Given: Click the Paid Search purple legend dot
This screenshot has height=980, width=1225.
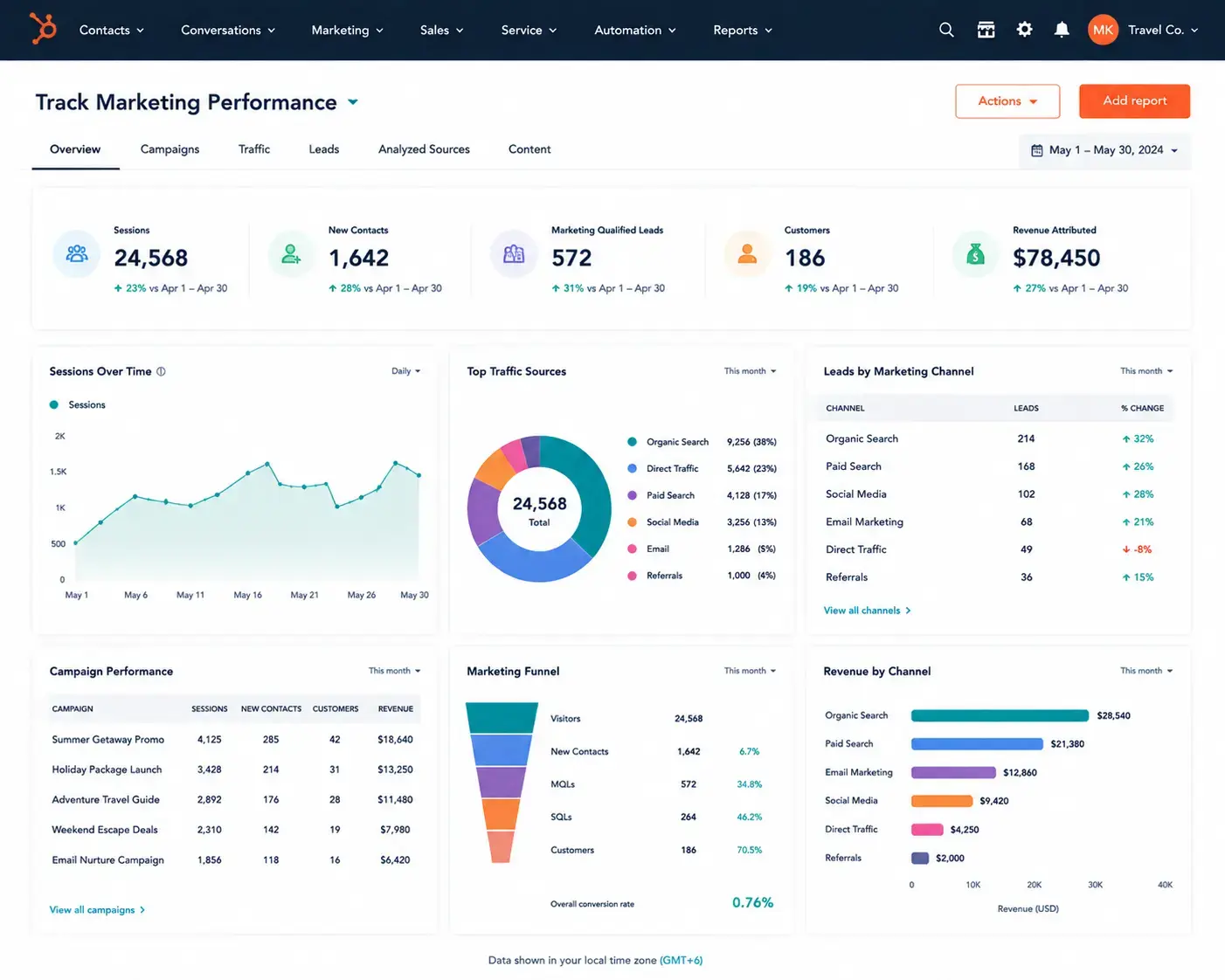Looking at the screenshot, I should [632, 495].
